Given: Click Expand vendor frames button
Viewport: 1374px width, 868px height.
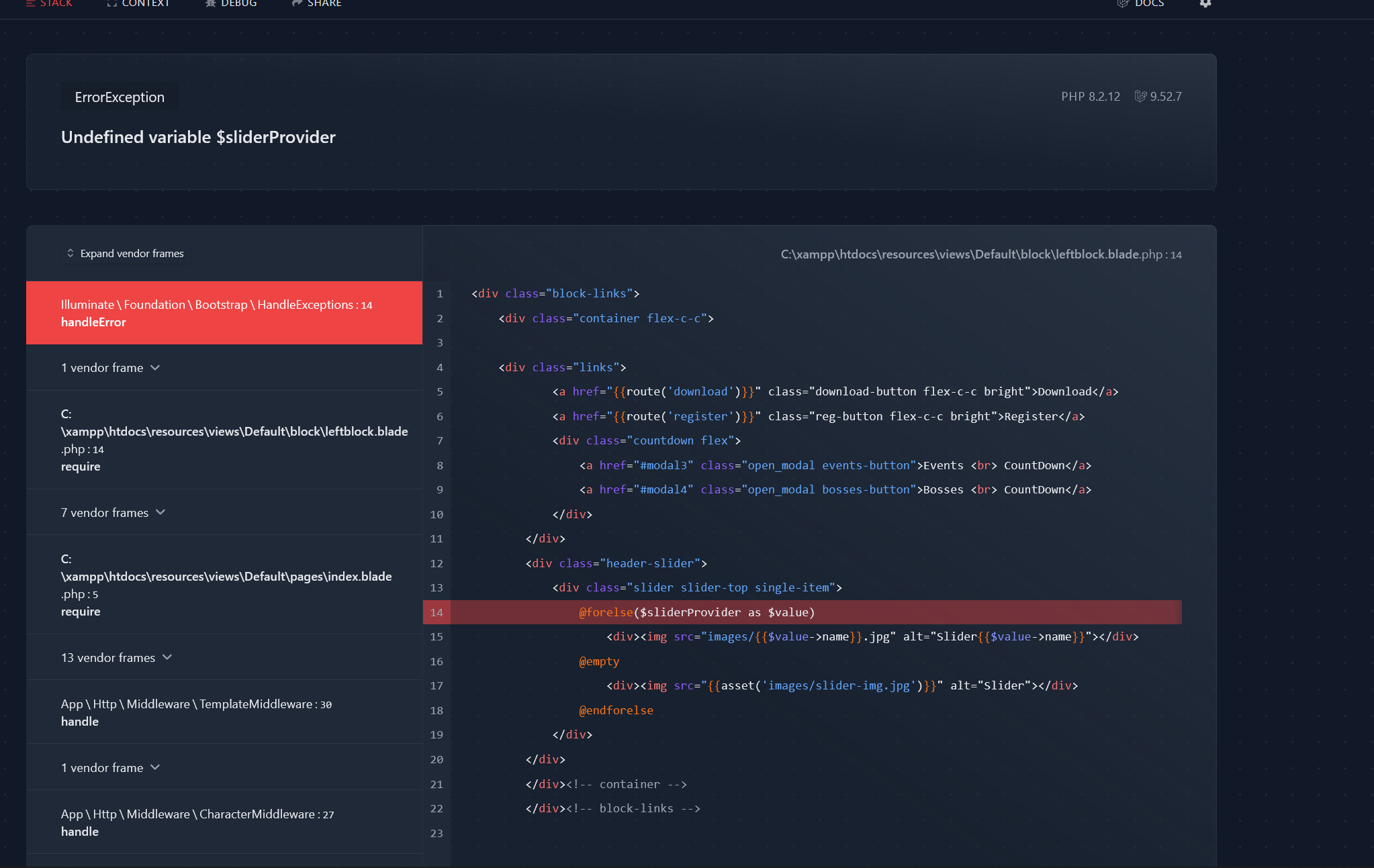Looking at the screenshot, I should tap(126, 253).
